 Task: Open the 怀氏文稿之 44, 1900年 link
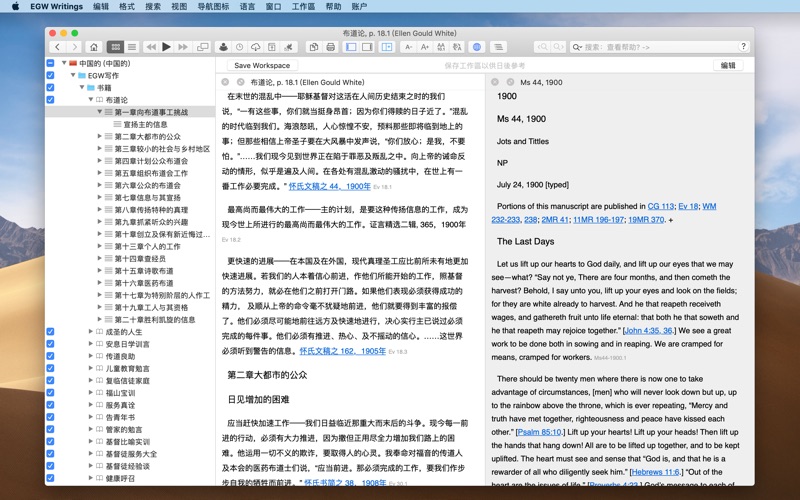click(330, 186)
